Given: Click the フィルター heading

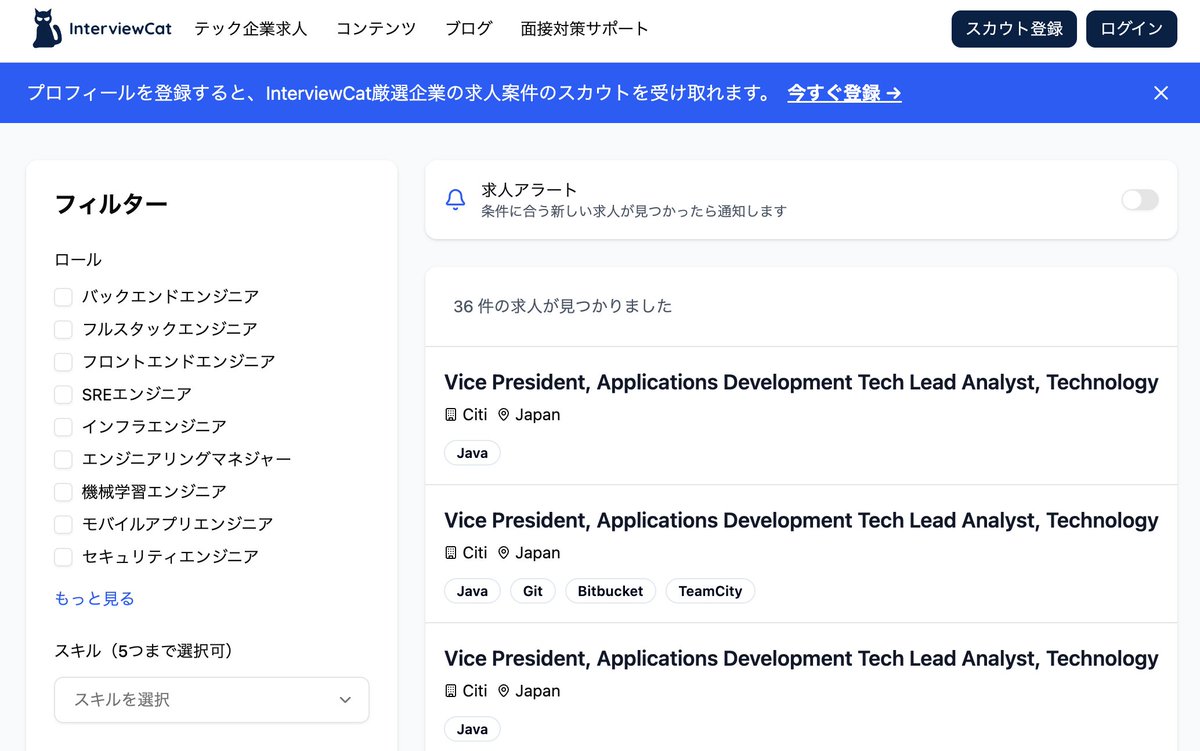Looking at the screenshot, I should pyautogui.click(x=111, y=204).
